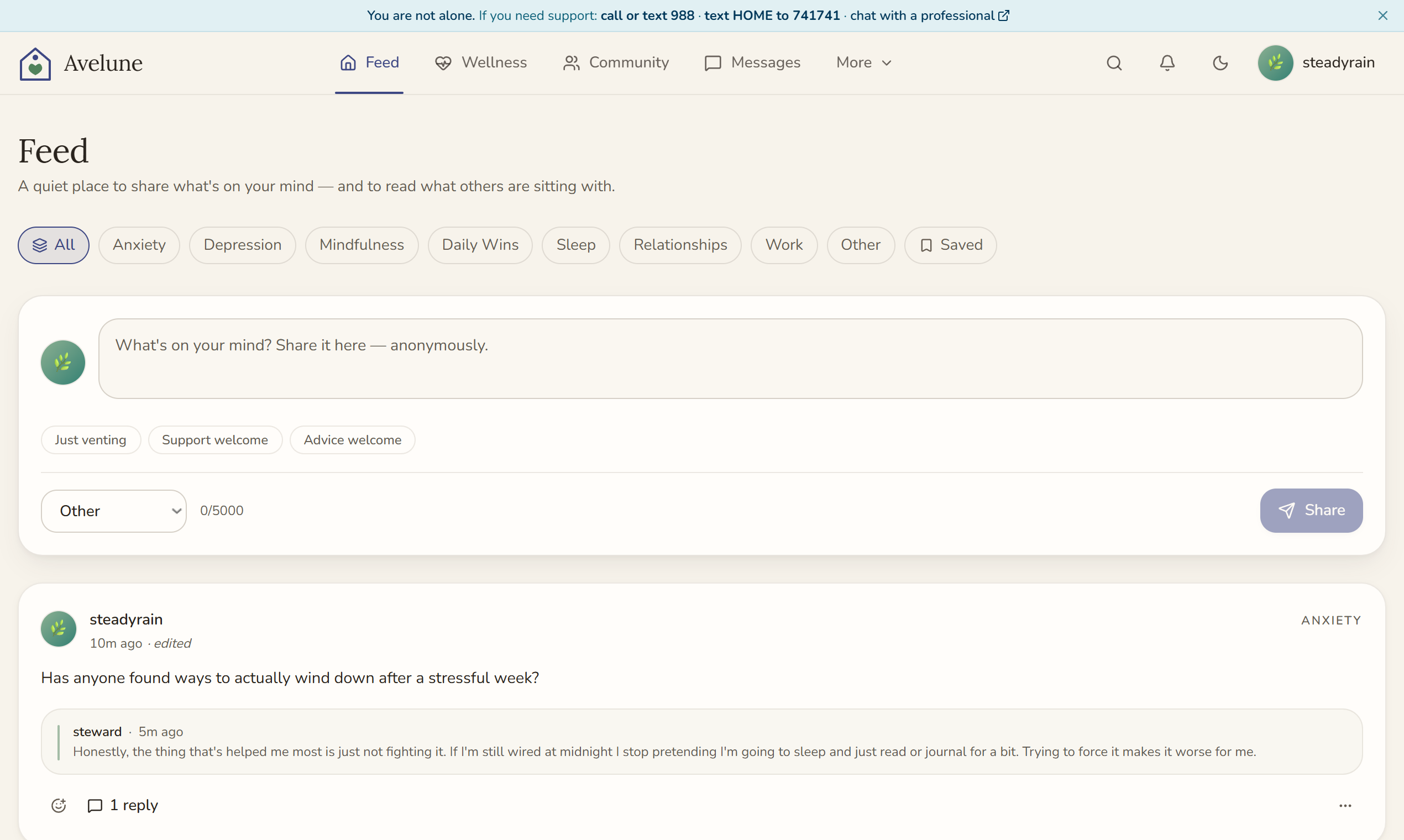The height and width of the screenshot is (840, 1404).
Task: Filter feed by Mindfulness
Action: (x=362, y=245)
